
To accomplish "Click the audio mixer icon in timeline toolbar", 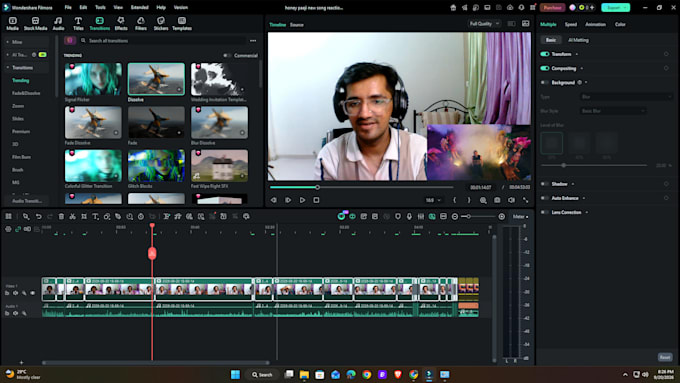I will click(420, 216).
